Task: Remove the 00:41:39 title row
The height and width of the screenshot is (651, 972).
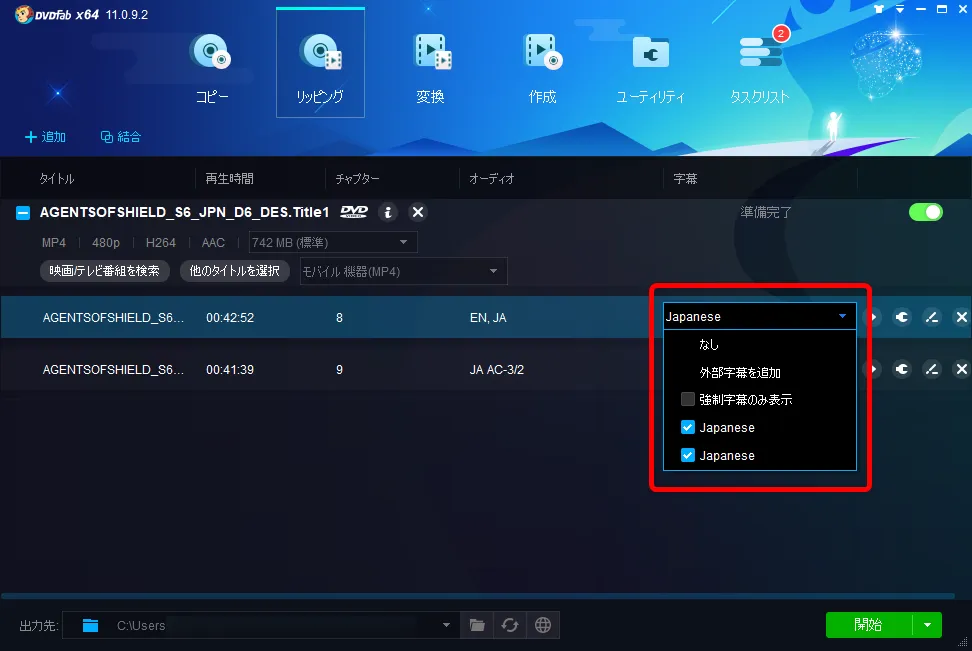Action: (961, 370)
